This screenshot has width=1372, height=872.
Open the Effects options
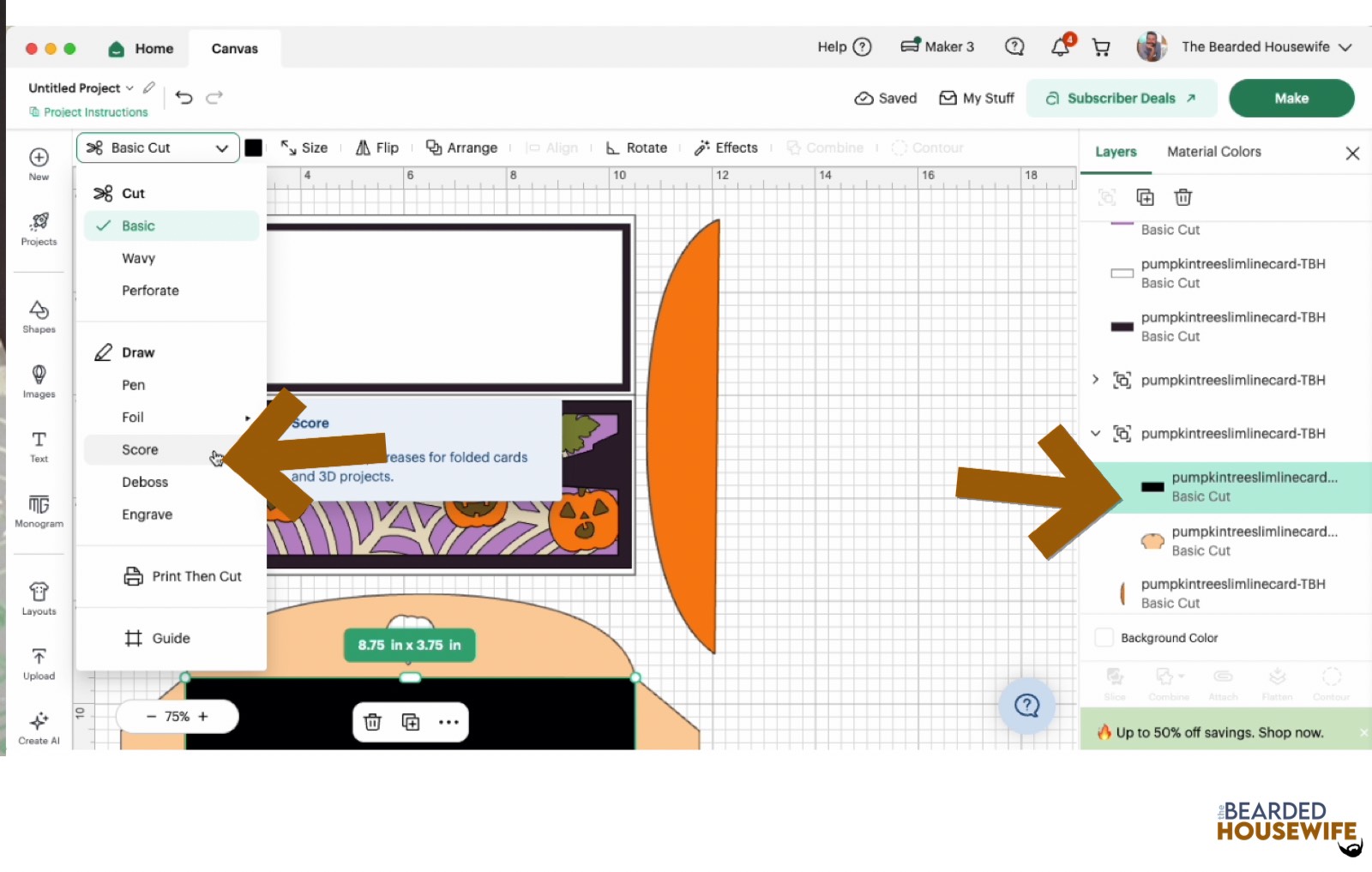(x=726, y=147)
